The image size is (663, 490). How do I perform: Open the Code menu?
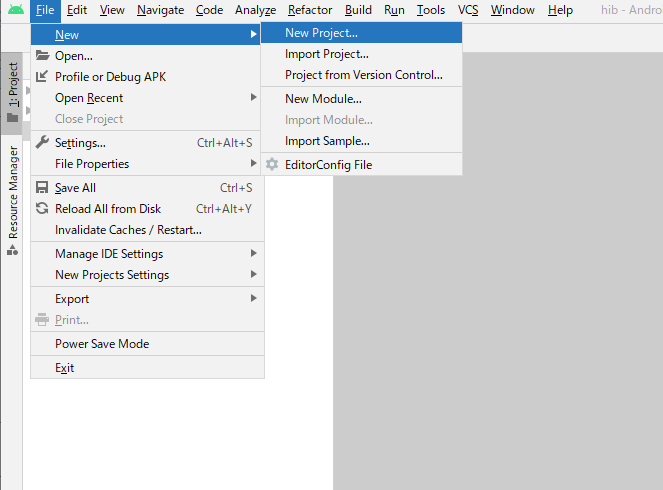click(x=209, y=10)
